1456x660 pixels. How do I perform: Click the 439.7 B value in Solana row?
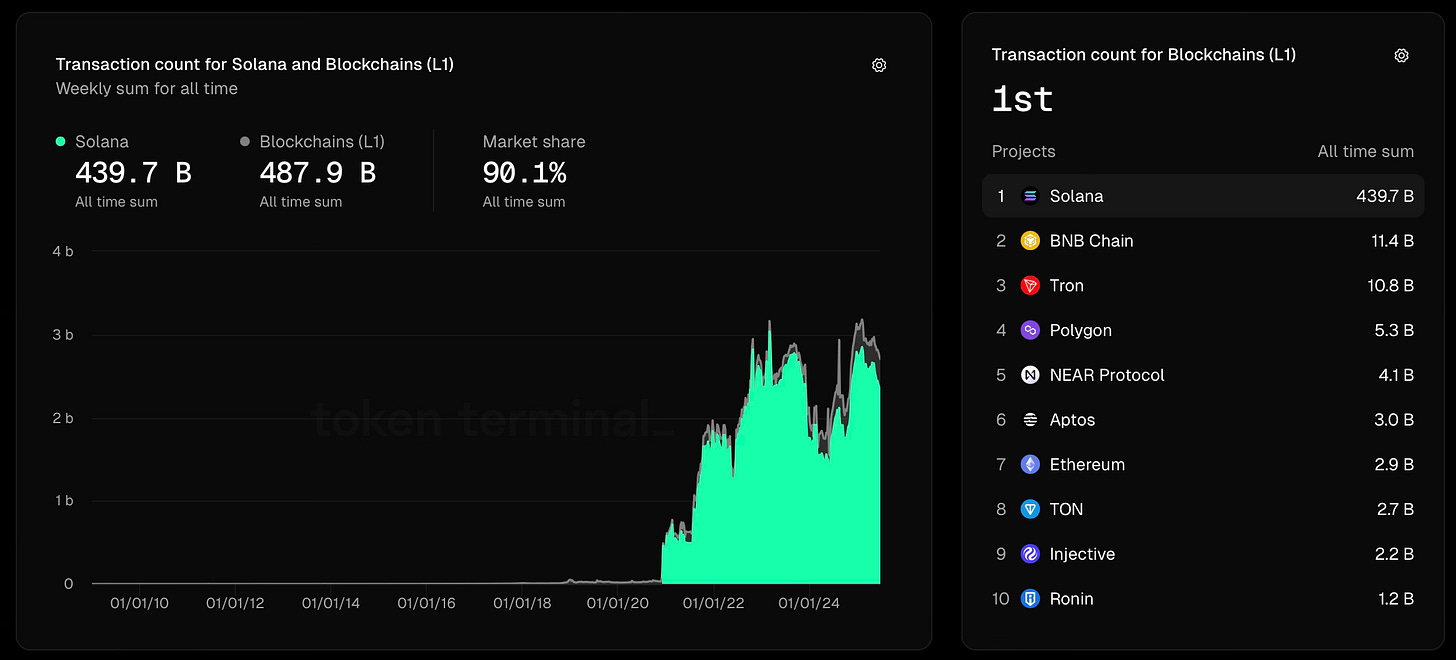(x=1386, y=196)
